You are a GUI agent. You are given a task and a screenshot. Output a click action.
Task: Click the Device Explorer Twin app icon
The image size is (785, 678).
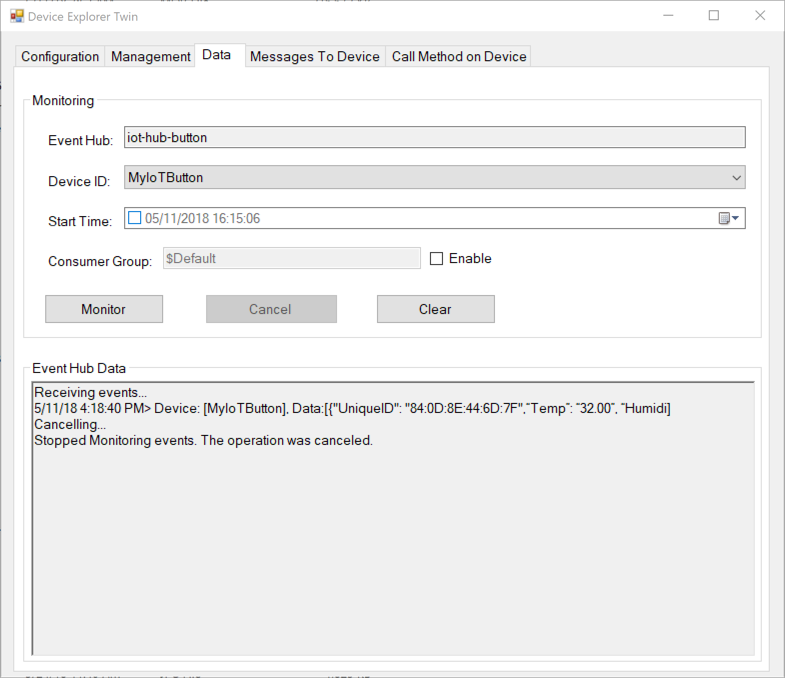pyautogui.click(x=17, y=16)
